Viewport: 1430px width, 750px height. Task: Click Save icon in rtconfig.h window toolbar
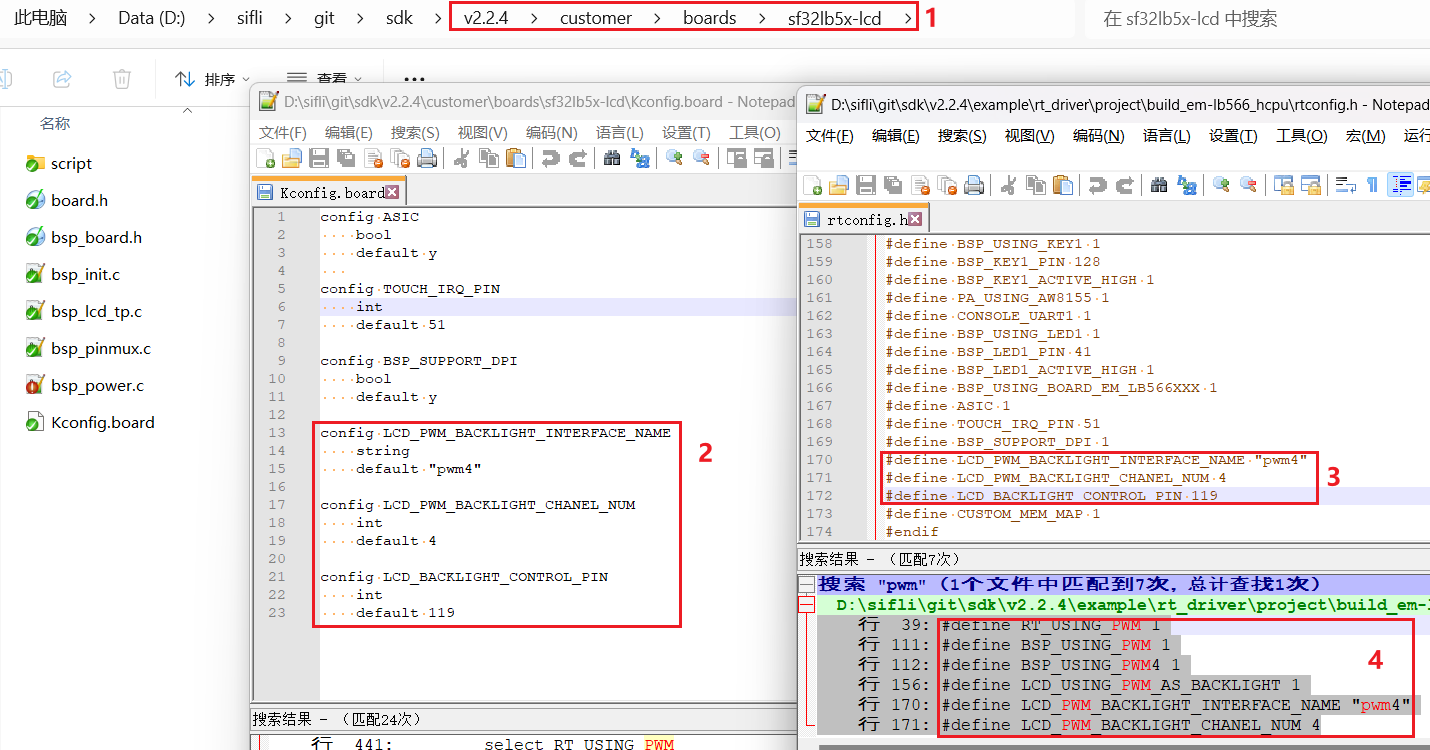pyautogui.click(x=866, y=185)
